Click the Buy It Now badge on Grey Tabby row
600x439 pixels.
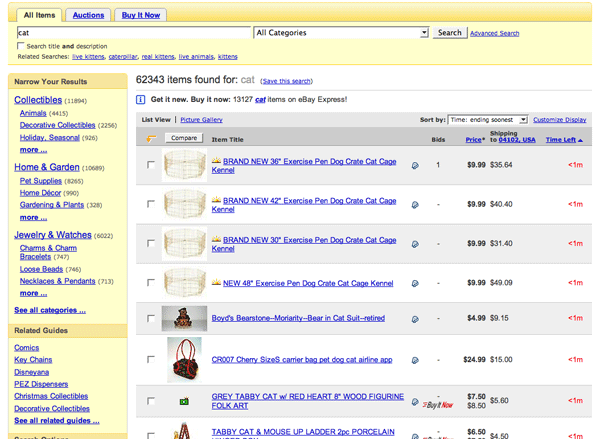438,405
